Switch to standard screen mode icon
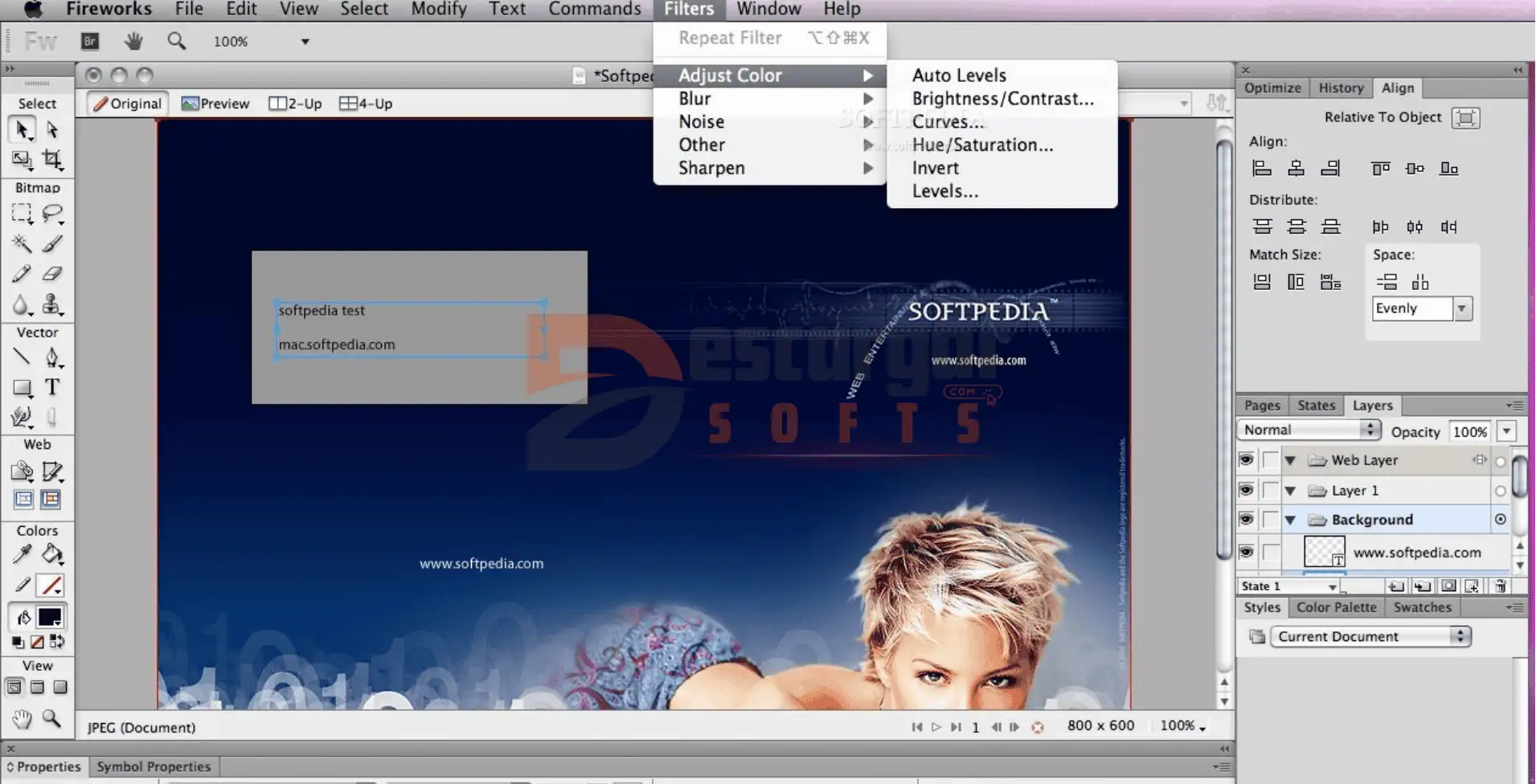1536x784 pixels. [14, 688]
